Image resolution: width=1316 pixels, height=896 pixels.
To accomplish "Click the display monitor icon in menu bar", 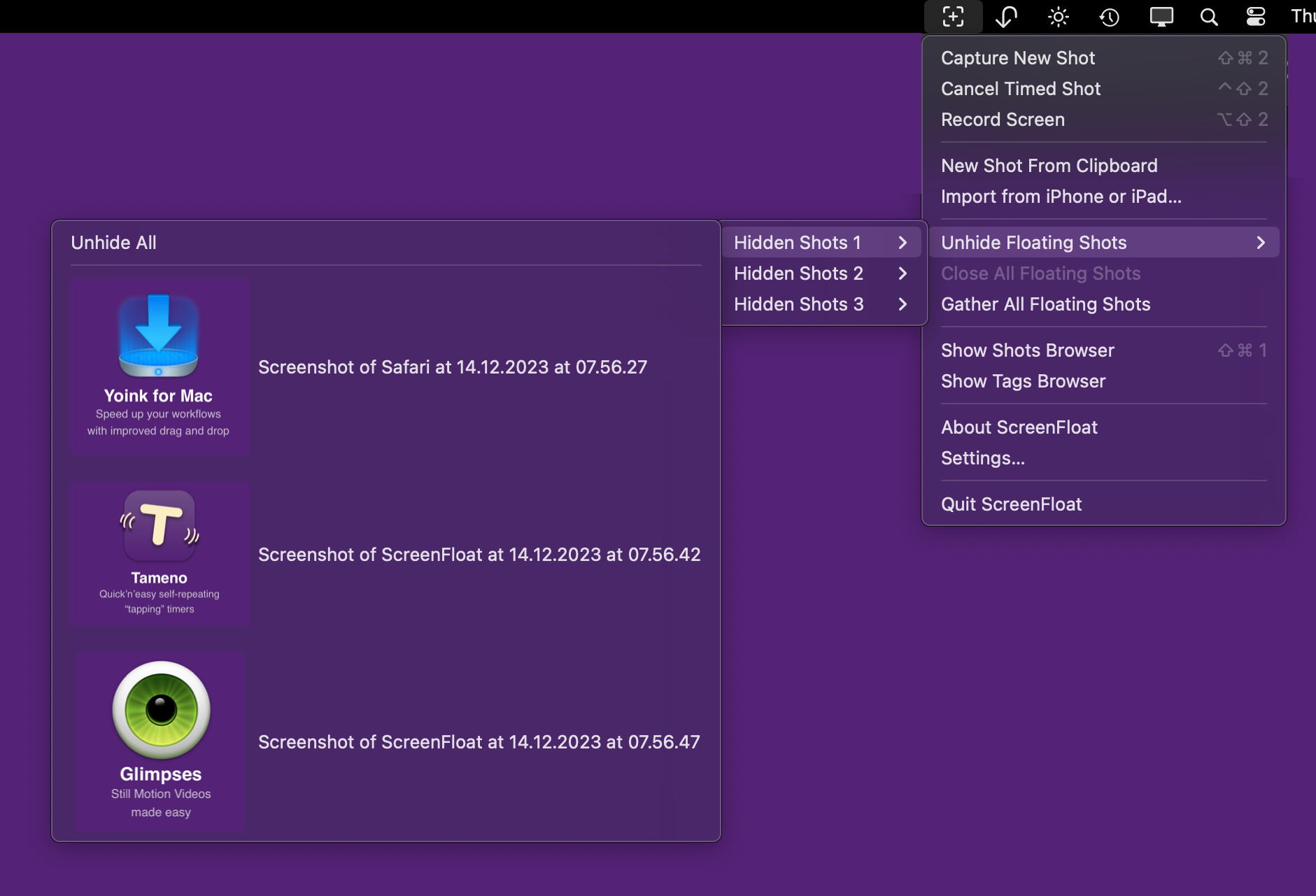I will (1161, 16).
